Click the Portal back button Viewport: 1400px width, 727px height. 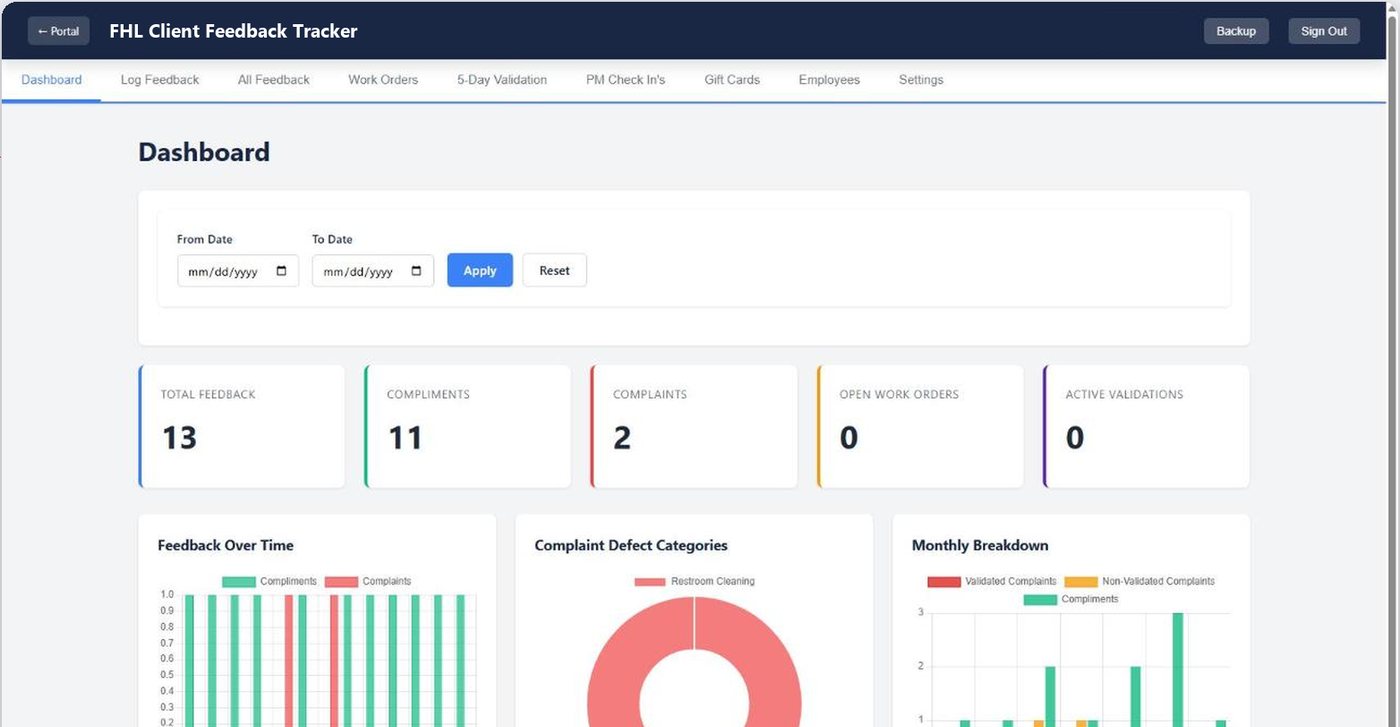59,31
